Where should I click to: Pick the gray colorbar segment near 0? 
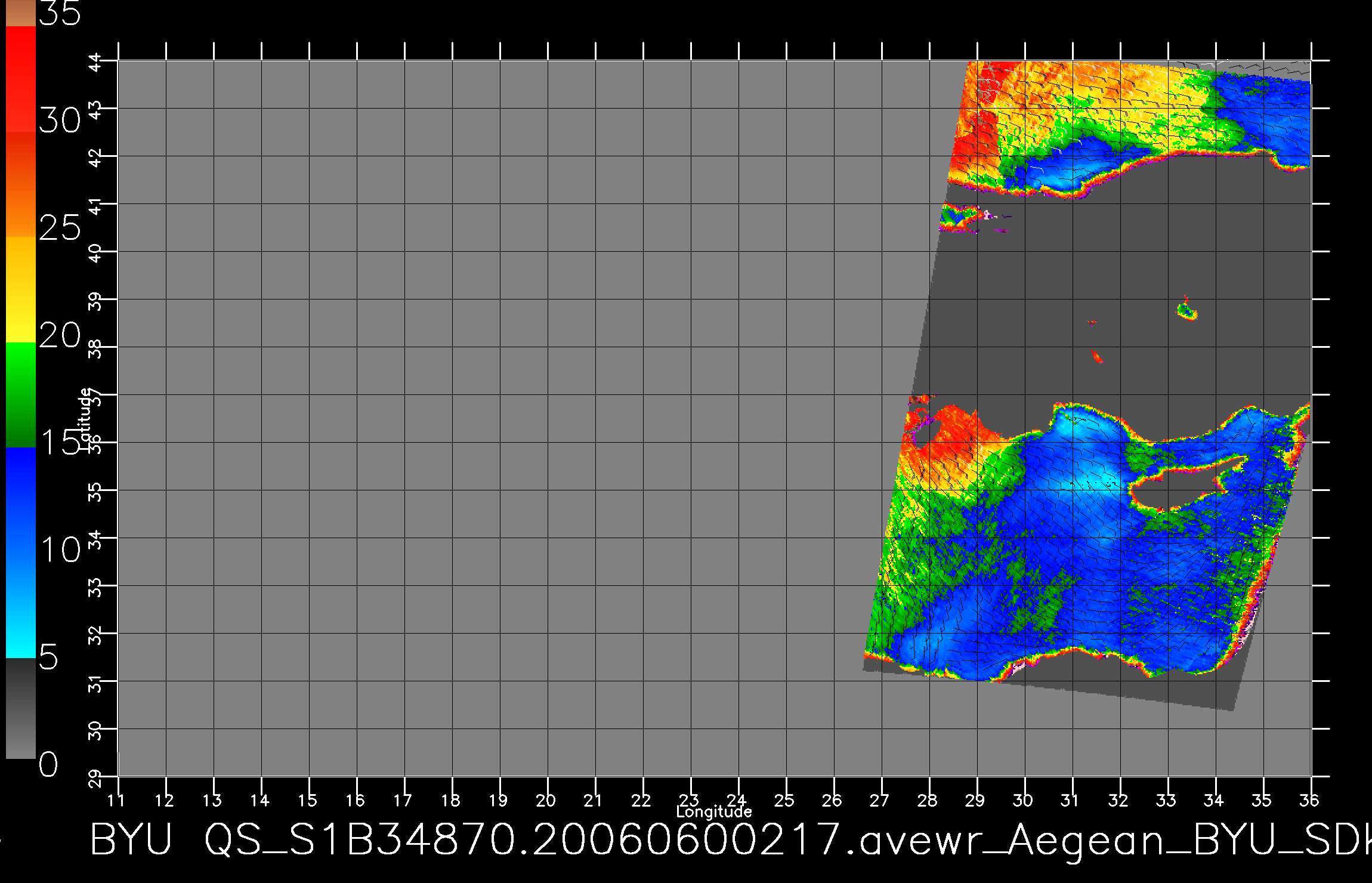point(21,709)
